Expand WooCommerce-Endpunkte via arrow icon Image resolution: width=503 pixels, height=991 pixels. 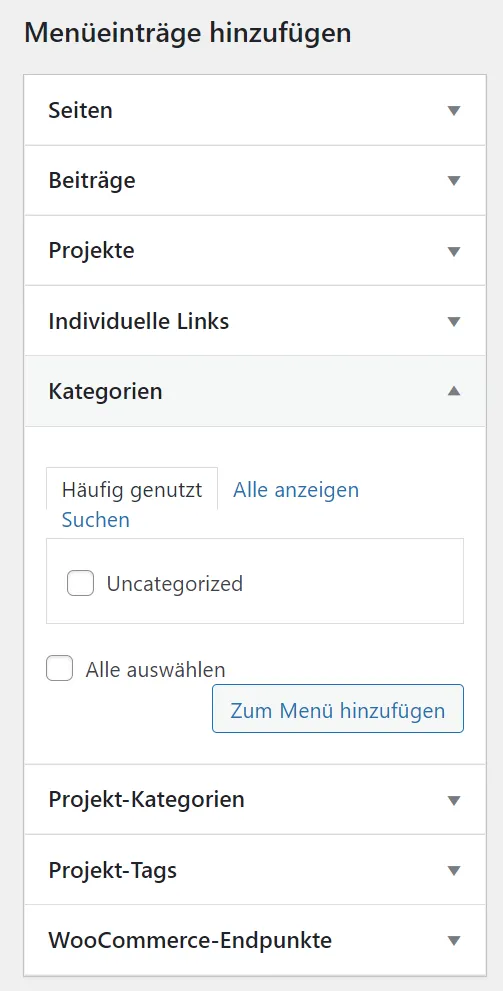pyautogui.click(x=453, y=941)
